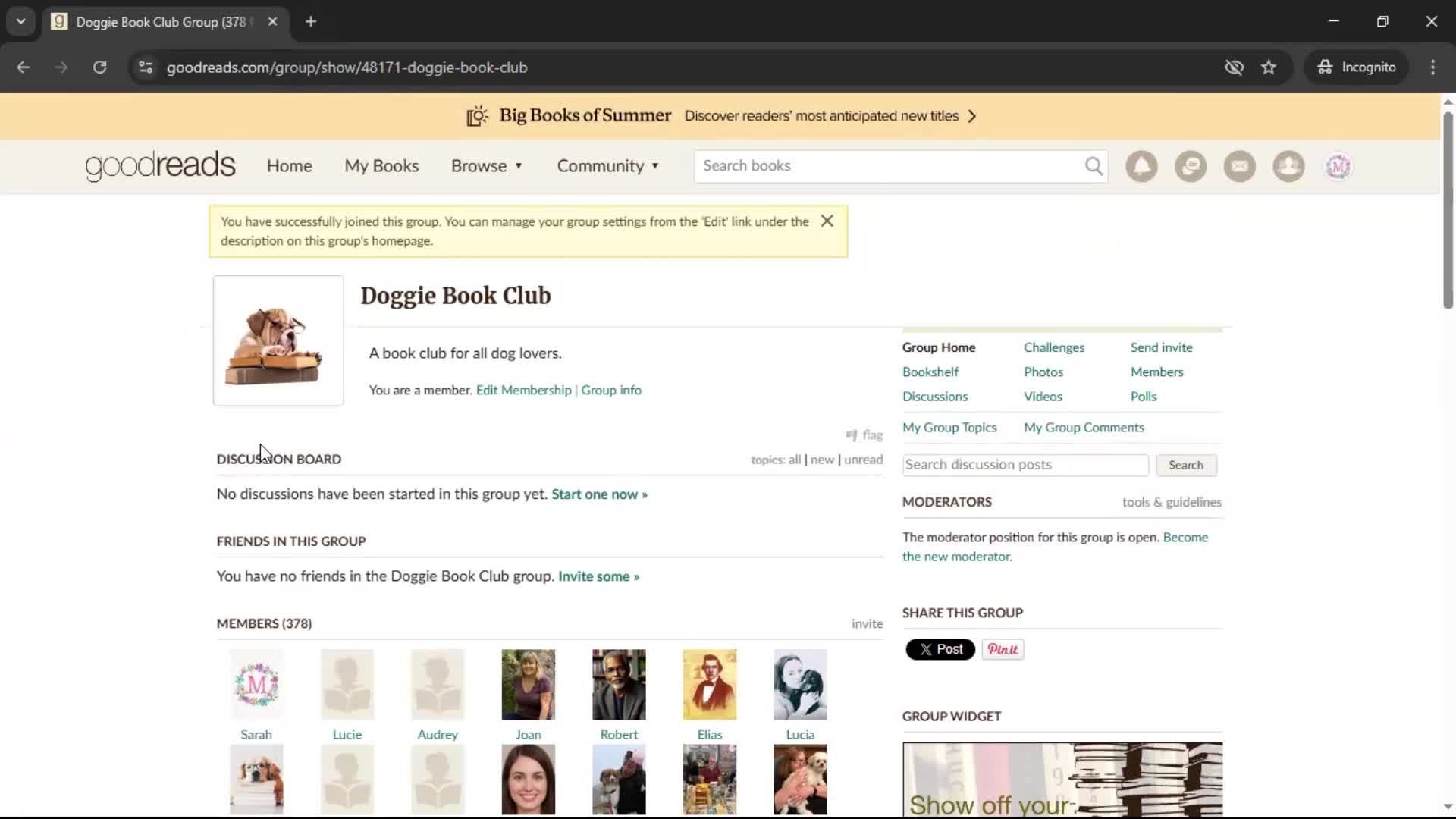Open member Robert's photo

tap(619, 684)
